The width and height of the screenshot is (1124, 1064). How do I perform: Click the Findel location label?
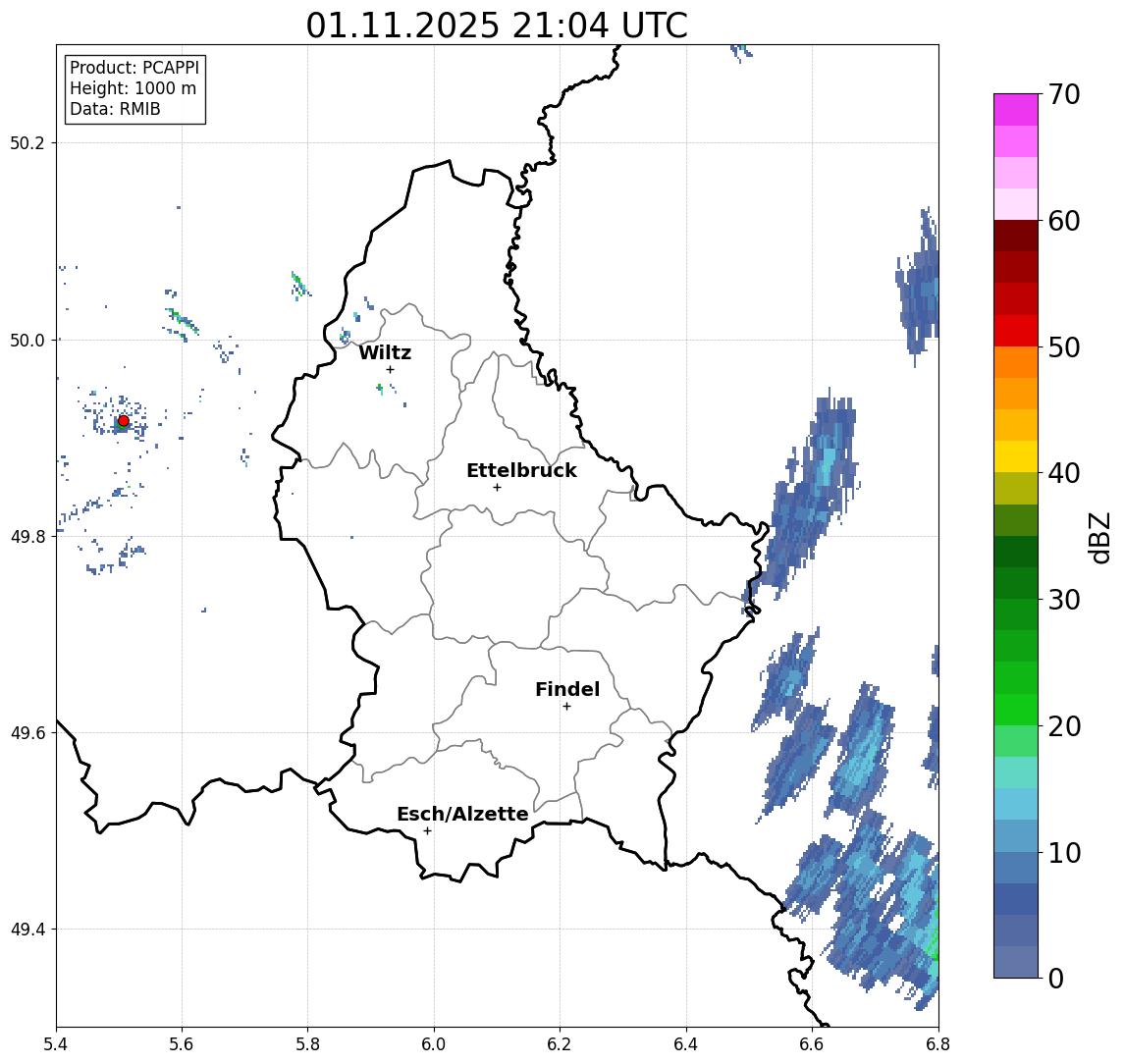[x=567, y=689]
